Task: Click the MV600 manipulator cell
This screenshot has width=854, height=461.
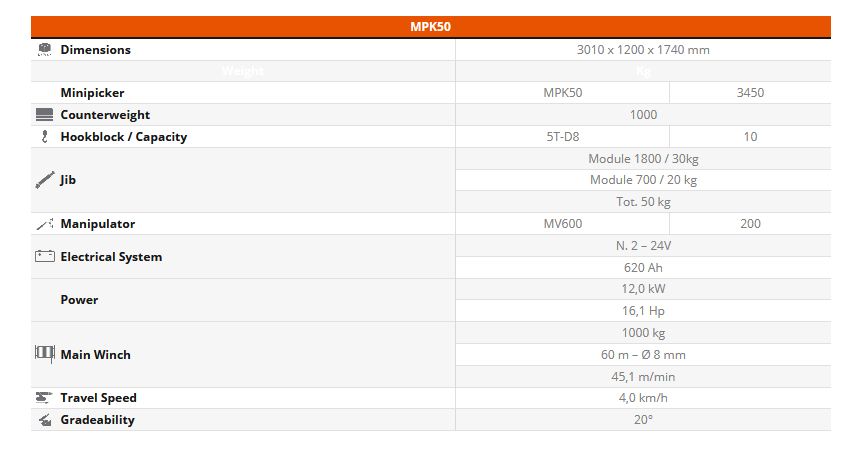Action: pos(562,224)
